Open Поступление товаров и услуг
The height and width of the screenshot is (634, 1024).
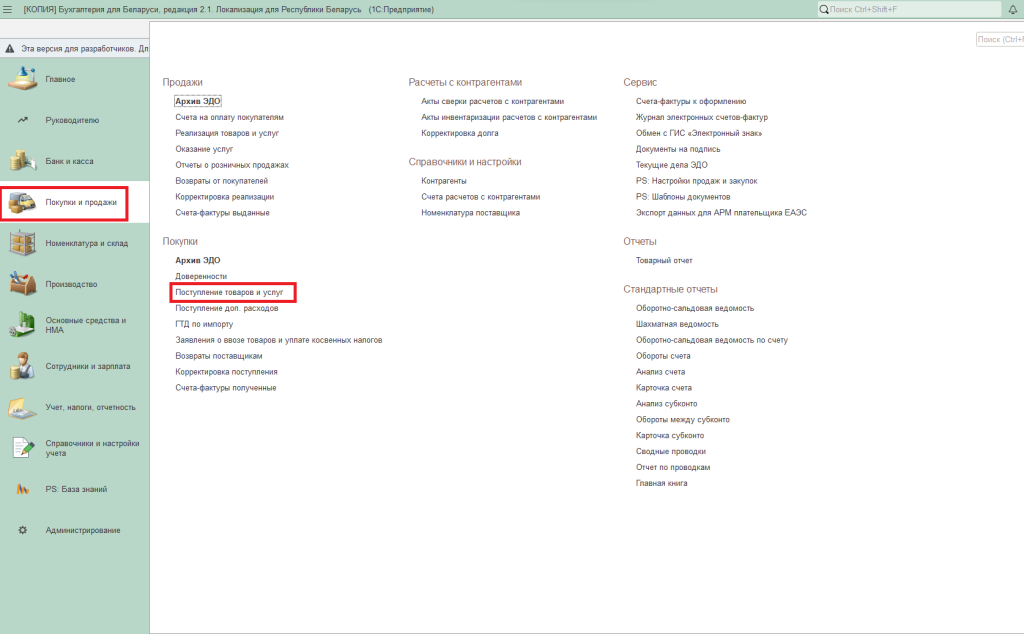point(229,292)
